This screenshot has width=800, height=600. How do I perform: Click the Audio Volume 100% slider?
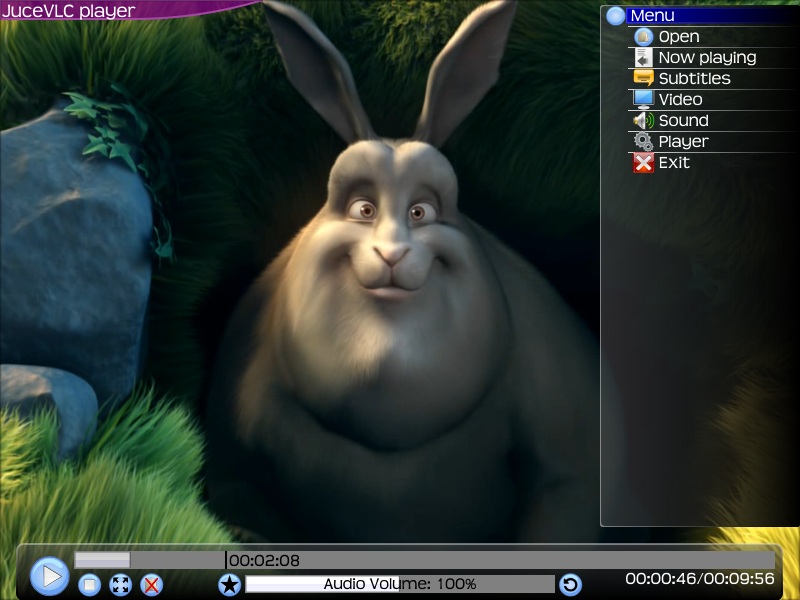400,584
